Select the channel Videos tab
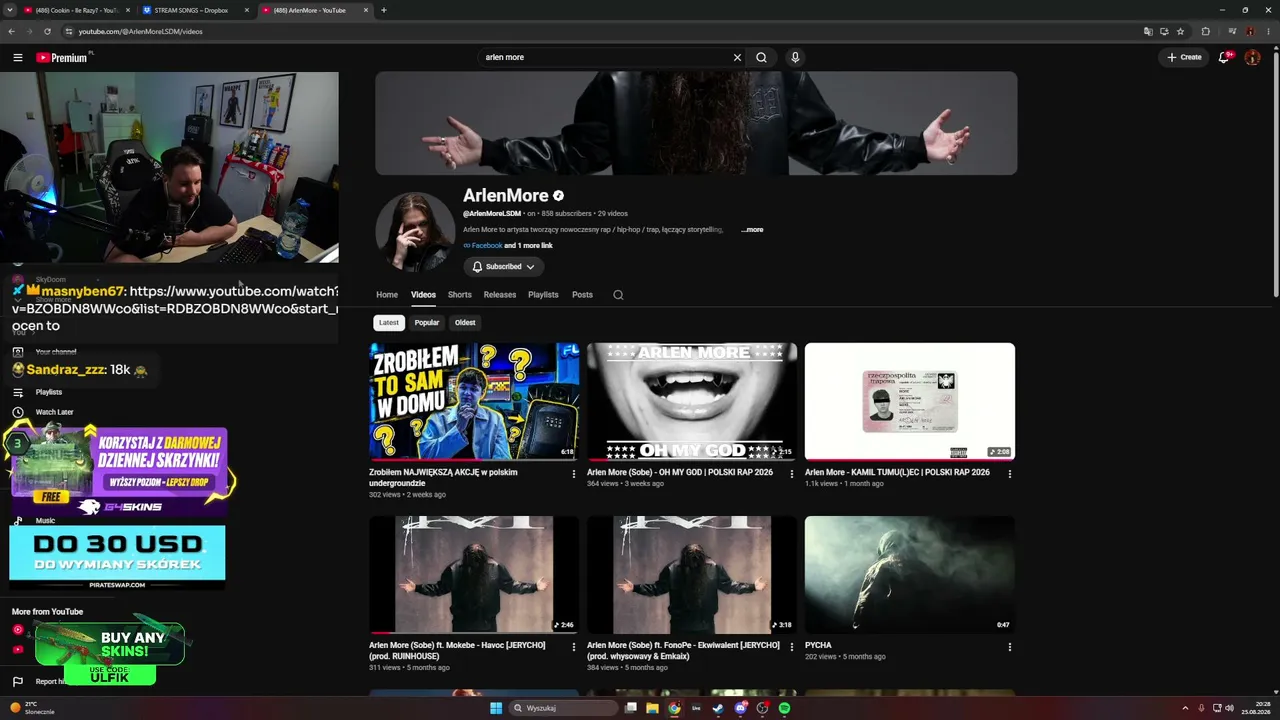 [423, 295]
